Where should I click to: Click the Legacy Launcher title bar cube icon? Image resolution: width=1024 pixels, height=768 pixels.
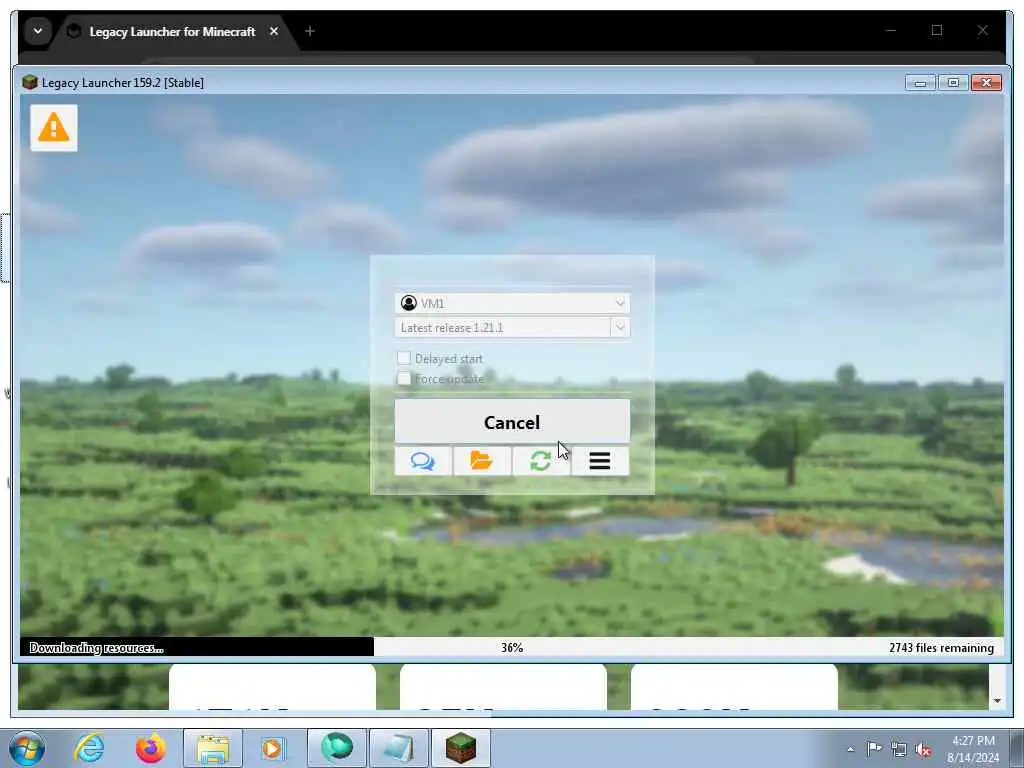(29, 82)
